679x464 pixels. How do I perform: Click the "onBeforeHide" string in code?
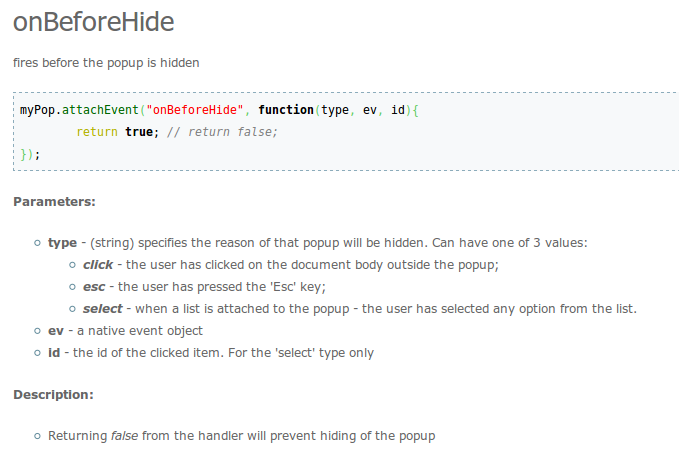(x=195, y=110)
